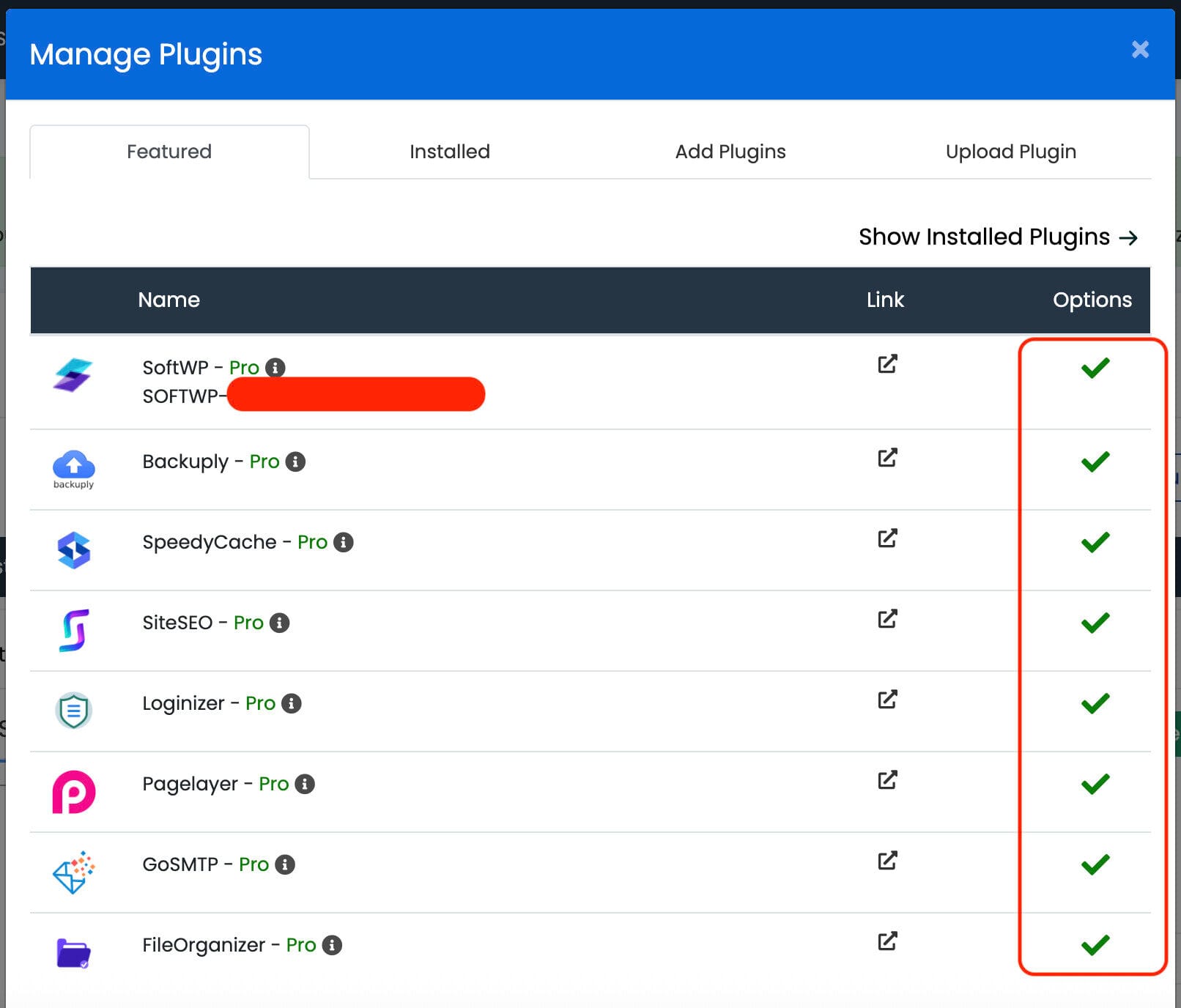Image resolution: width=1181 pixels, height=1008 pixels.
Task: Show info for SiteSEO Pro
Action: (279, 623)
